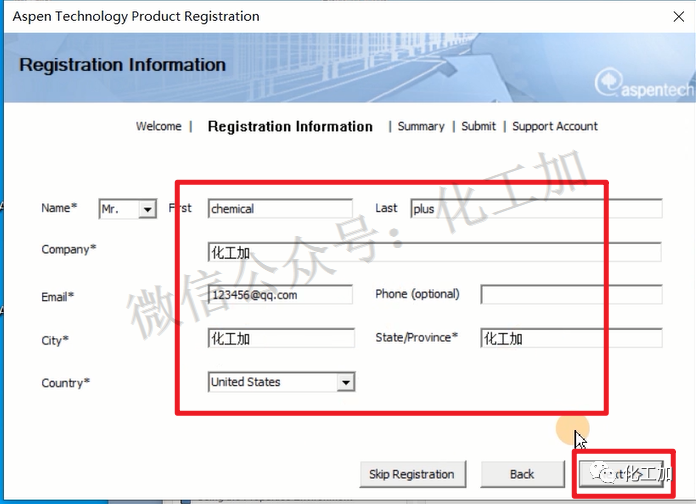Screen dimensions: 696x504
Task: Click the Company* label
Action: coord(69,250)
